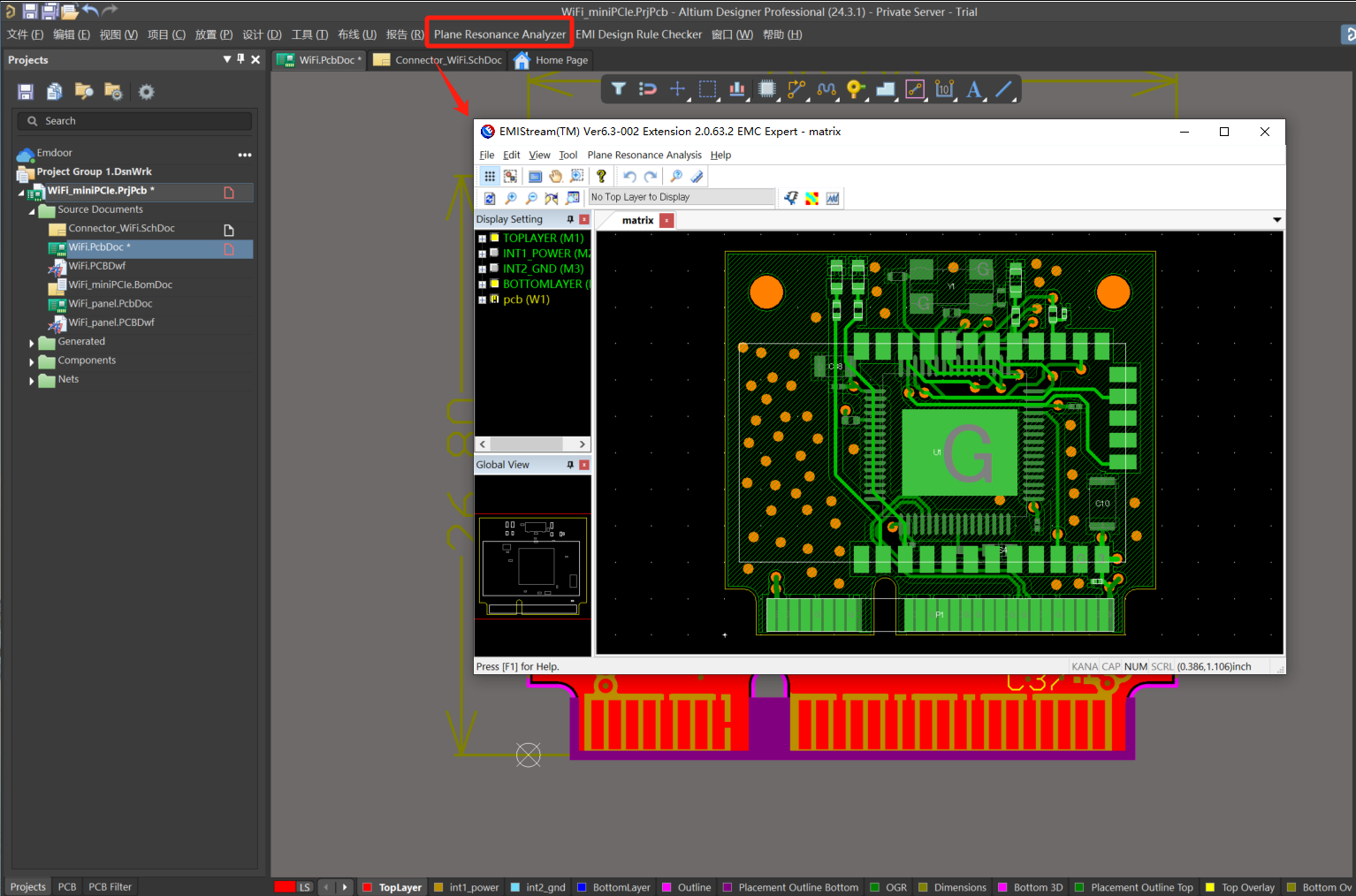Open the PCB Filter panel tab
The height and width of the screenshot is (896, 1356).
(x=110, y=886)
